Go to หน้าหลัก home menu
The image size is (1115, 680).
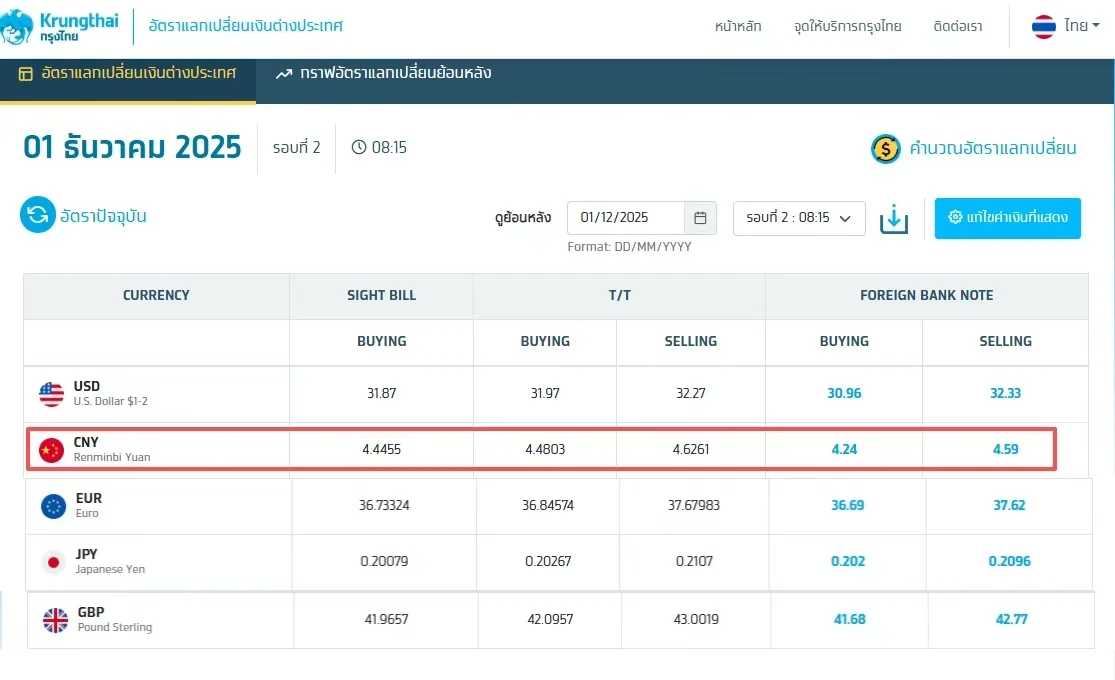[738, 26]
